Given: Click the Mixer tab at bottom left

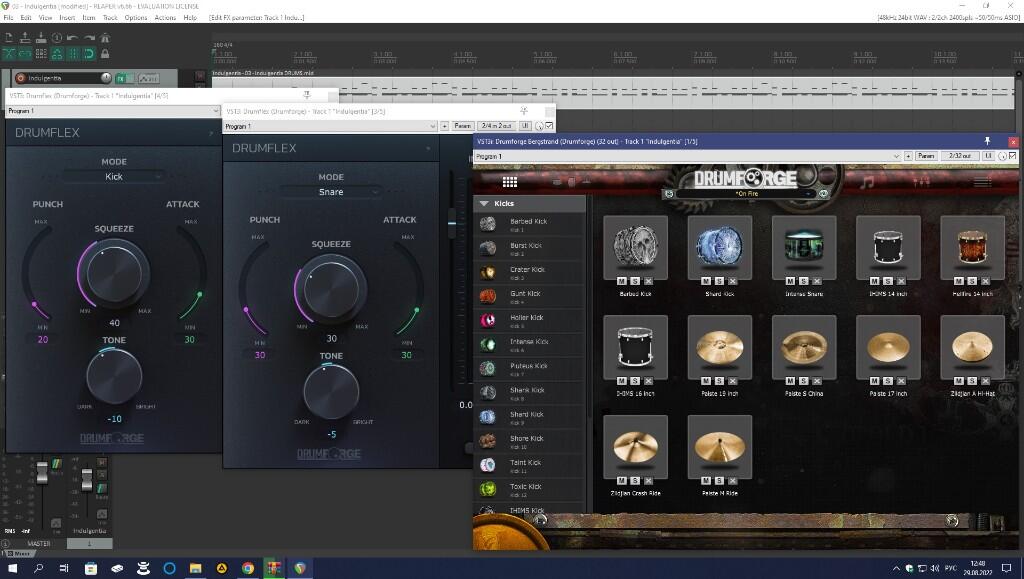Looking at the screenshot, I should [x=21, y=553].
